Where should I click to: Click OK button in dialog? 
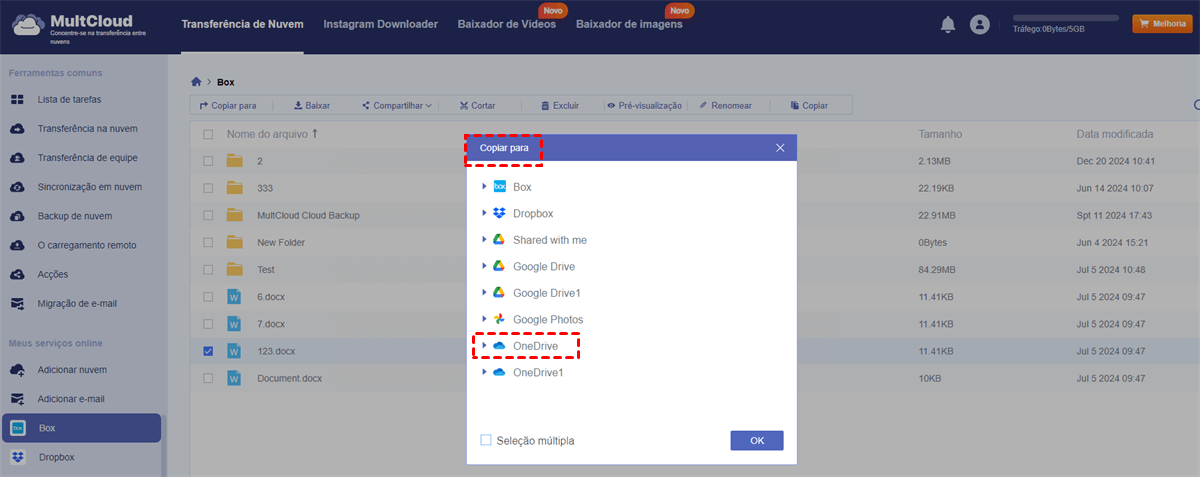pyautogui.click(x=757, y=440)
